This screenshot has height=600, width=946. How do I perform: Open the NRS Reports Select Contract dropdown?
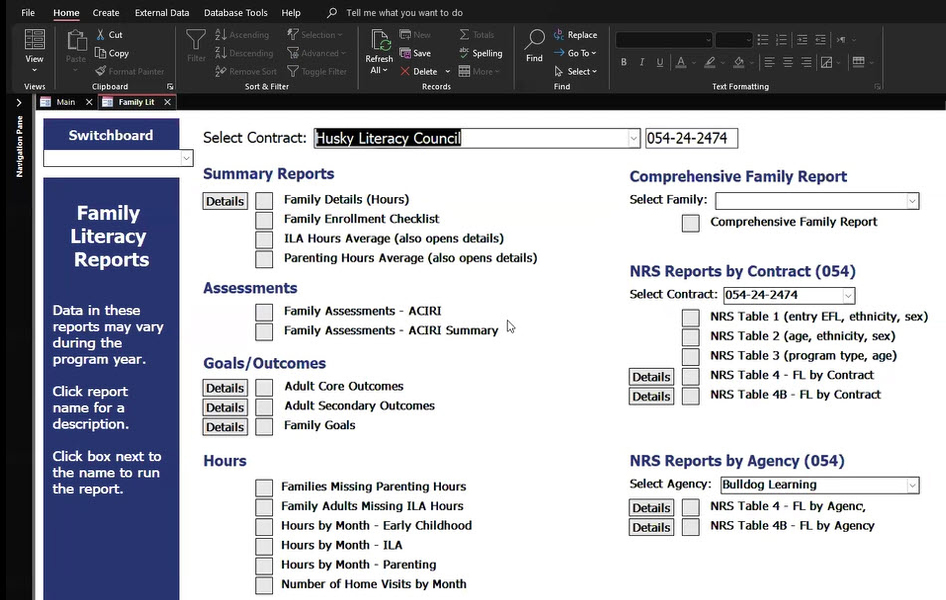point(848,295)
